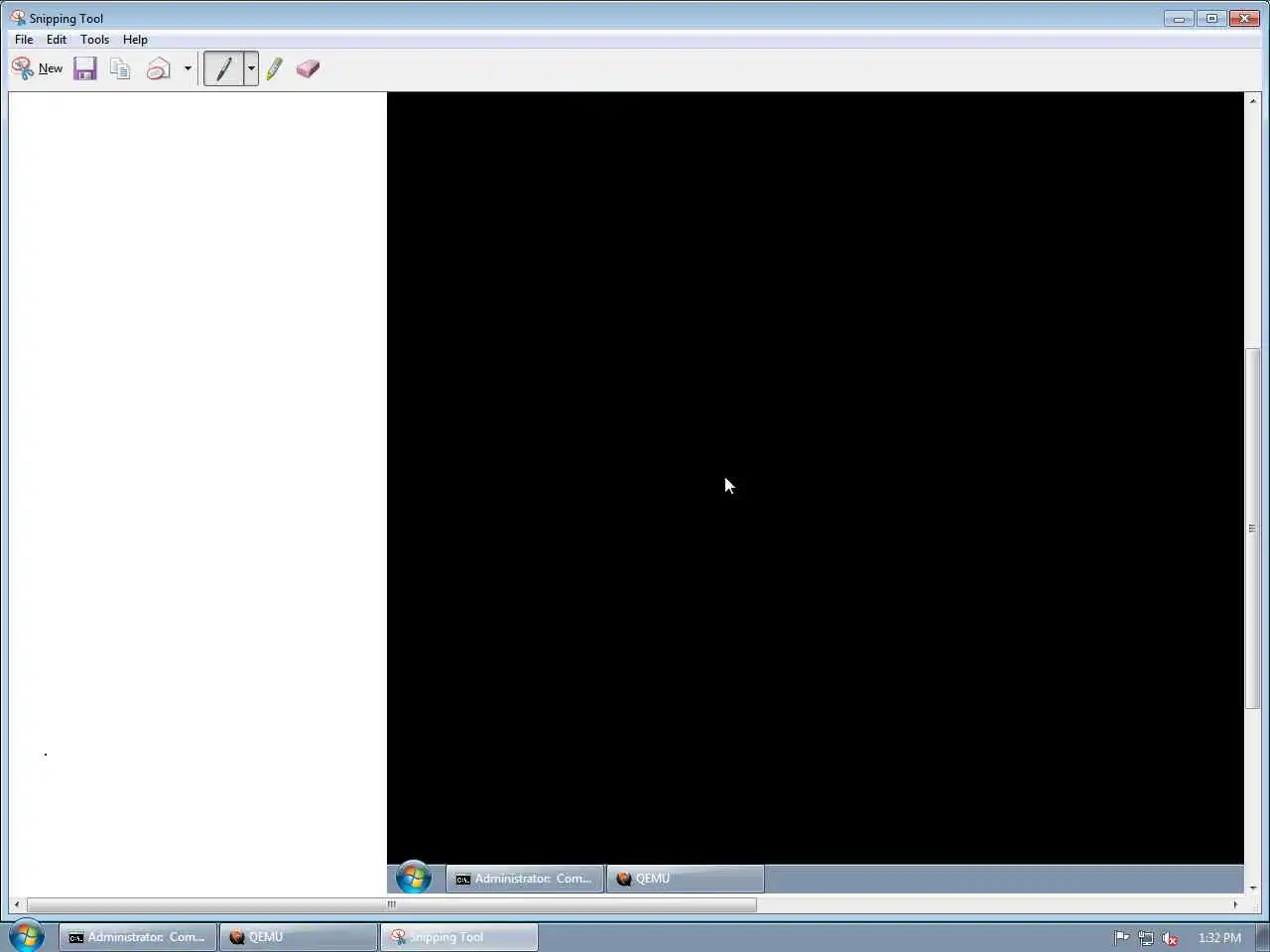
Task: Select the Eraser tool
Action: tap(308, 68)
